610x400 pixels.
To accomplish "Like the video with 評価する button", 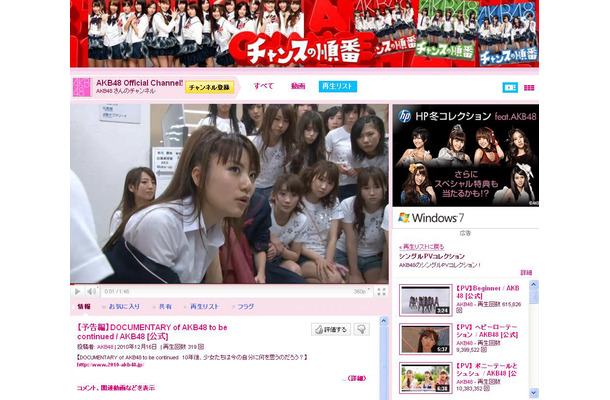I will click(331, 329).
